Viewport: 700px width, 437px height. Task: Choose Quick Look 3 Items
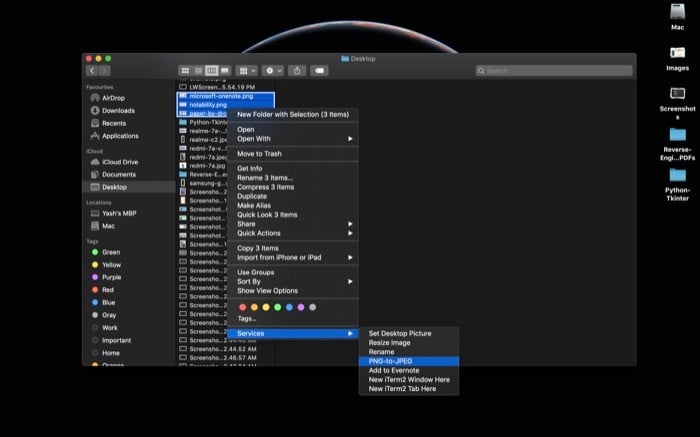coord(293,215)
